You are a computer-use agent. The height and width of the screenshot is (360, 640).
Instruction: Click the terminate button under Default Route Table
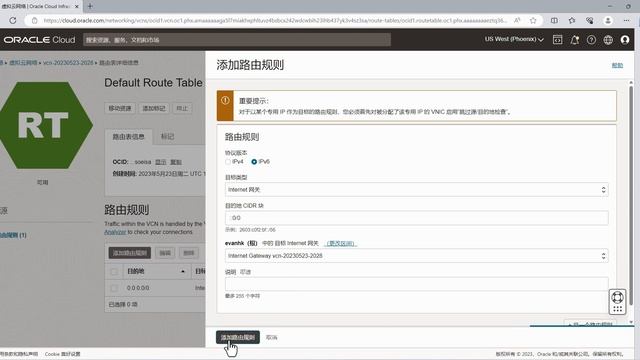coord(182,108)
